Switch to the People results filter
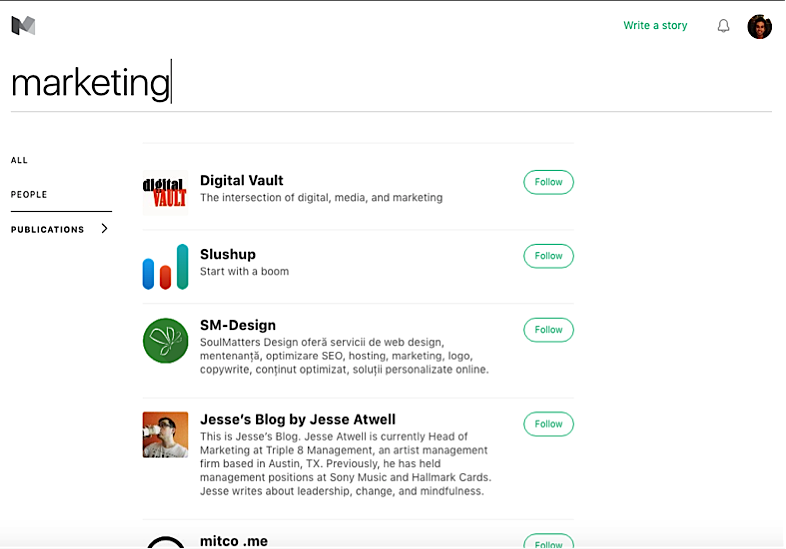The width and height of the screenshot is (786, 549). point(29,195)
